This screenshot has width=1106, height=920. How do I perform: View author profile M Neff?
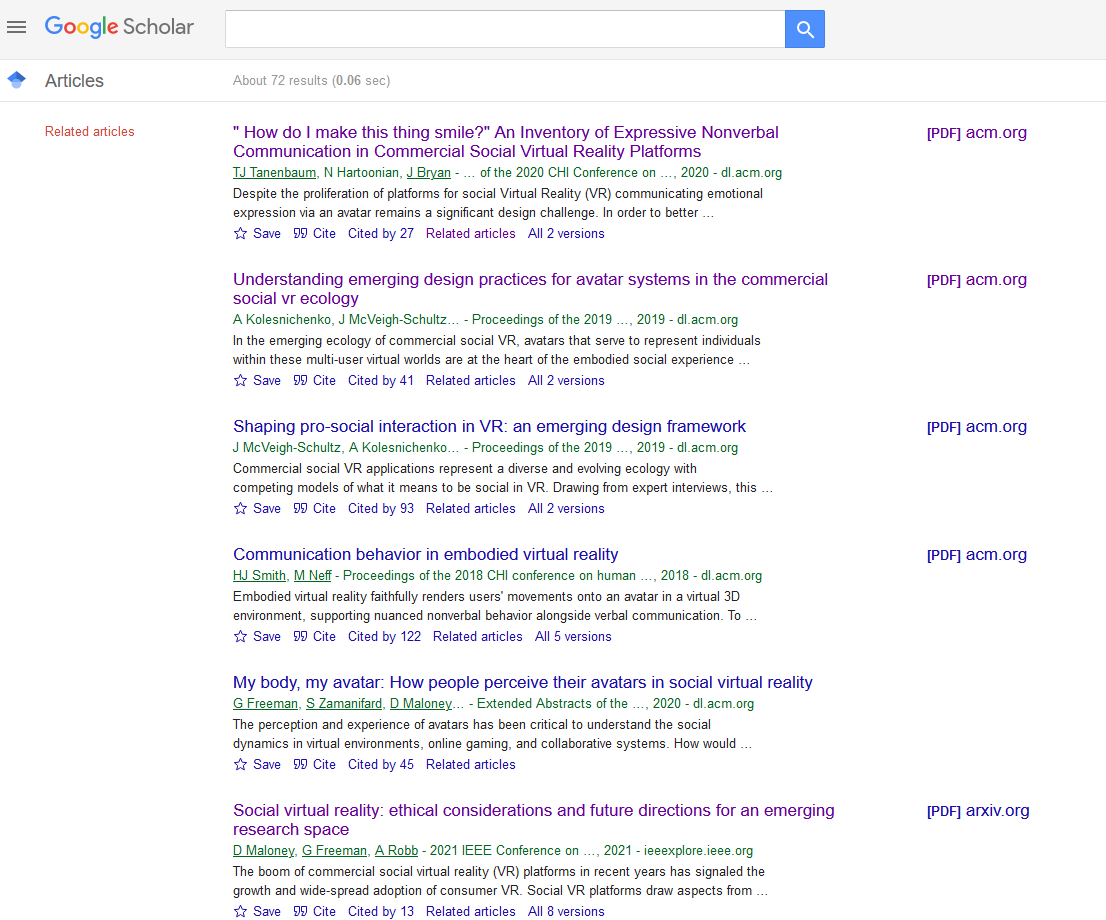point(312,576)
